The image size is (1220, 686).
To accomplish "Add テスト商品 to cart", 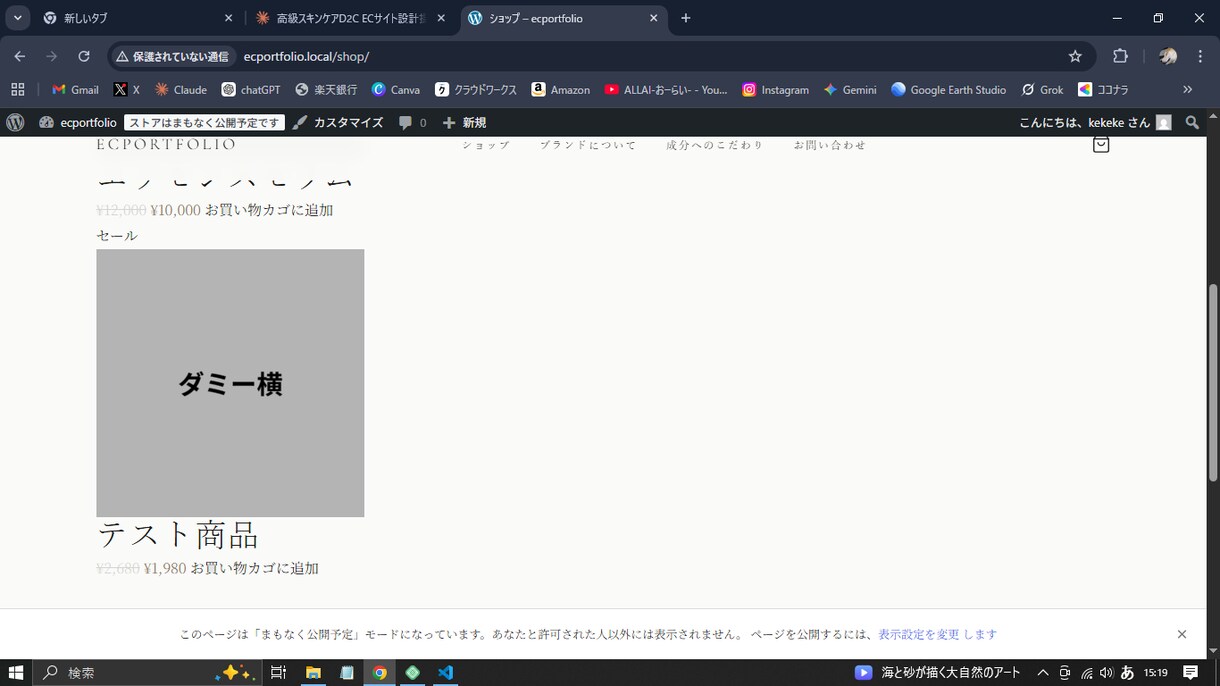I will [x=255, y=568].
